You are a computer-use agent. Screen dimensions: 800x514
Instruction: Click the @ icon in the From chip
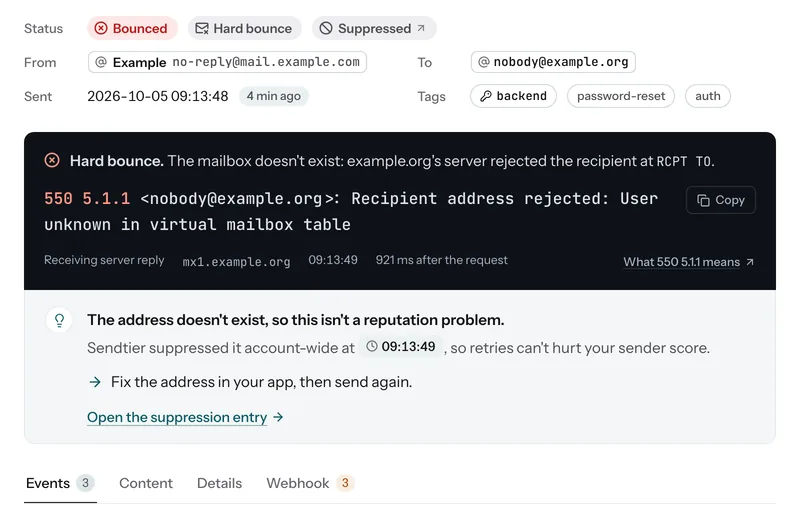tap(101, 62)
